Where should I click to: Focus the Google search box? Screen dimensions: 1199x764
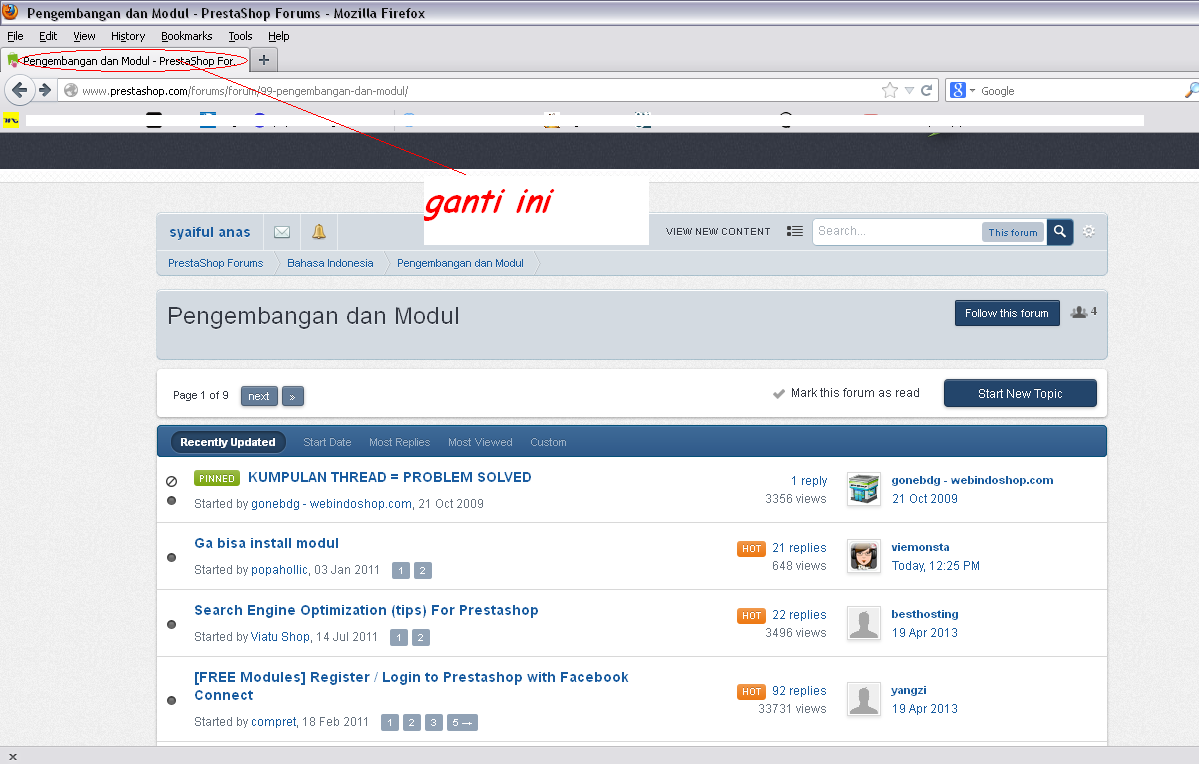tap(1081, 90)
